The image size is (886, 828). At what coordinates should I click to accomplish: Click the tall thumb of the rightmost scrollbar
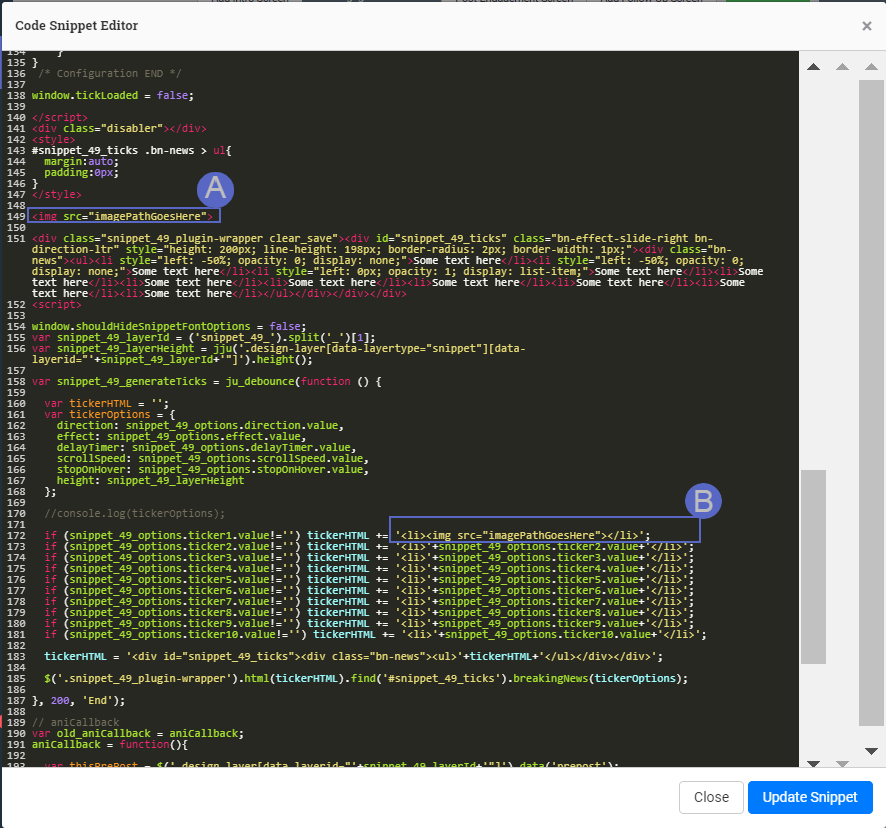[x=871, y=400]
